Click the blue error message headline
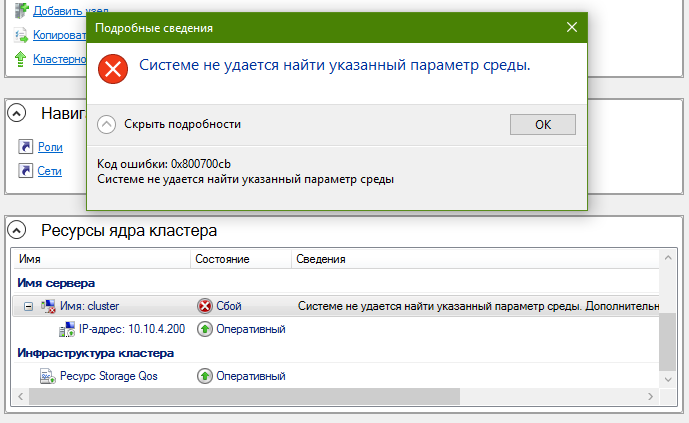This screenshot has width=689, height=423. pos(335,65)
